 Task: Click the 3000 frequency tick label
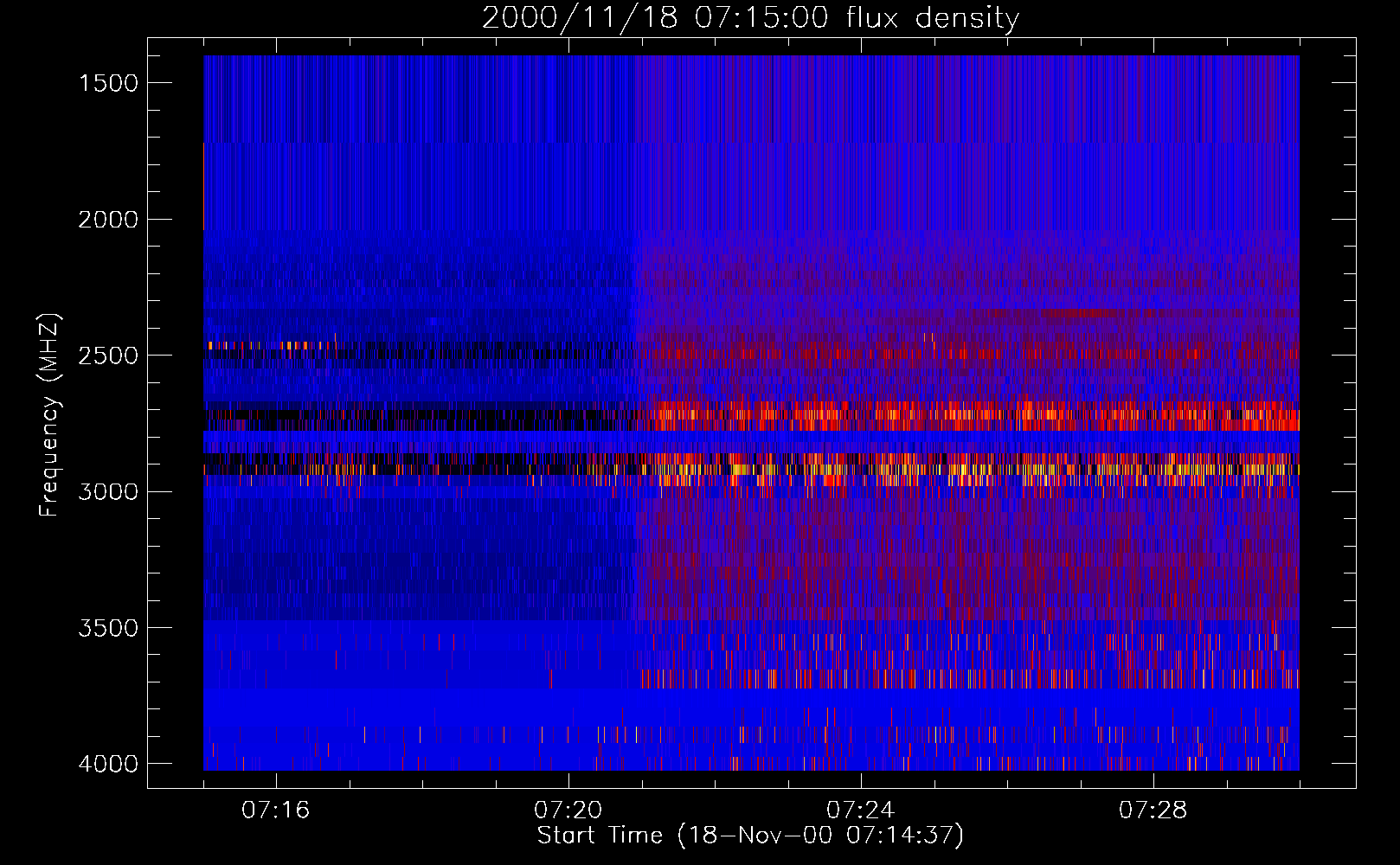point(108,491)
